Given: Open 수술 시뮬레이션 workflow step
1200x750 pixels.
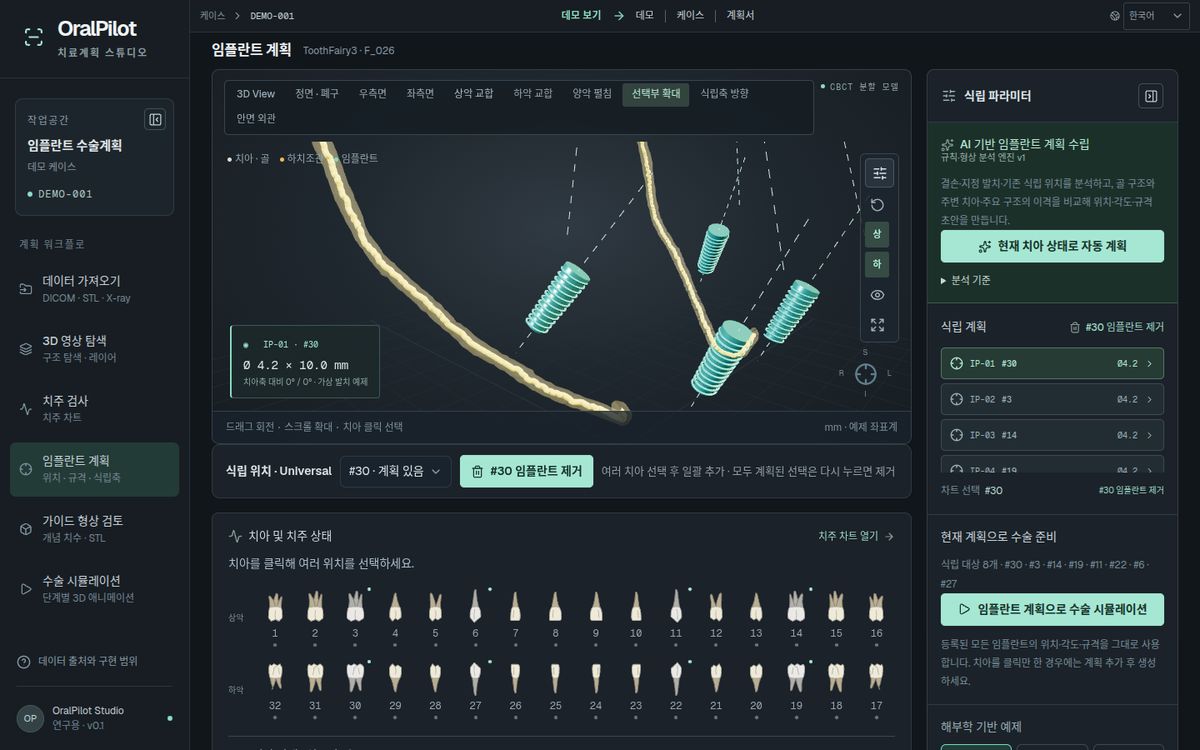Looking at the screenshot, I should (x=95, y=589).
